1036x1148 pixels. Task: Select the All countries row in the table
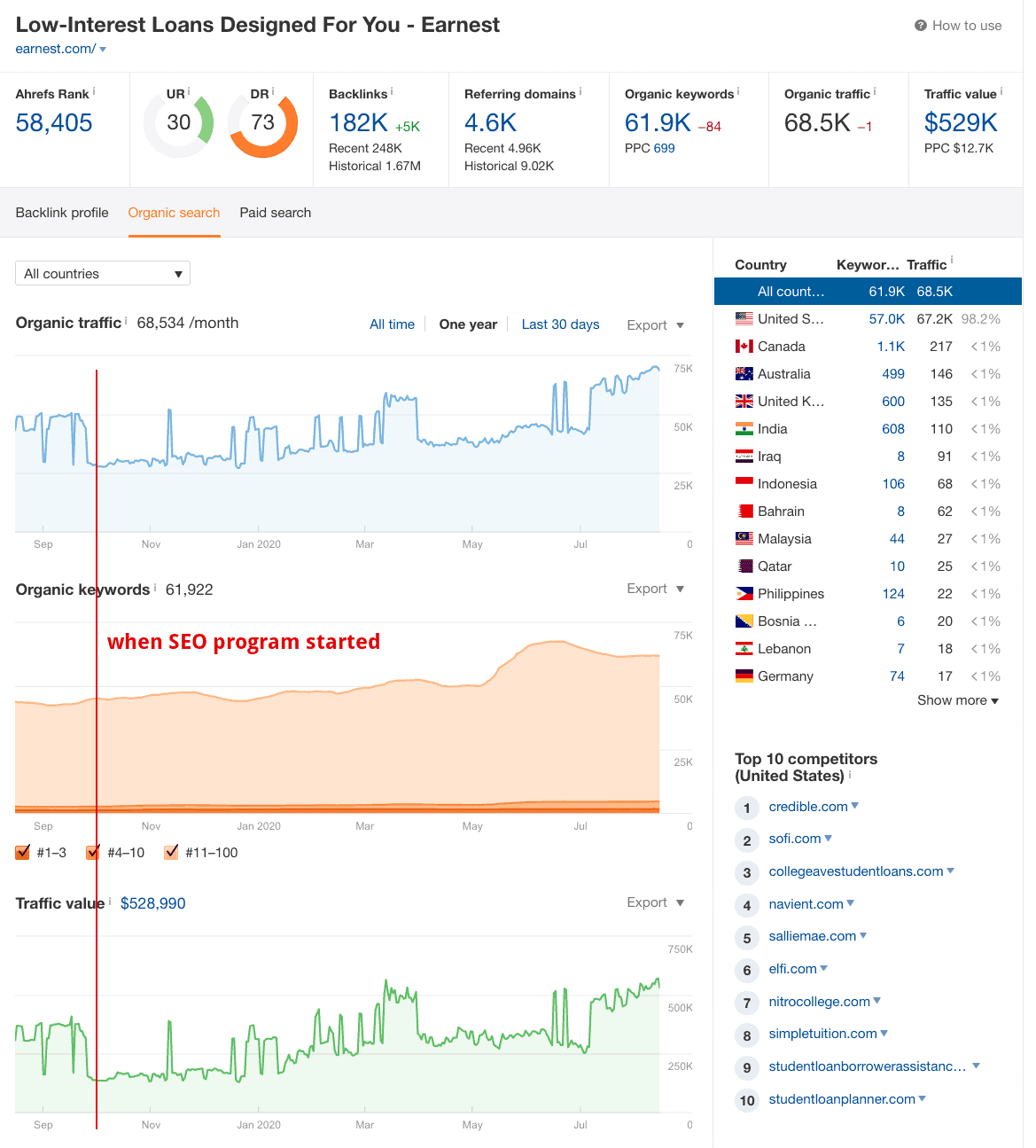coord(868,292)
